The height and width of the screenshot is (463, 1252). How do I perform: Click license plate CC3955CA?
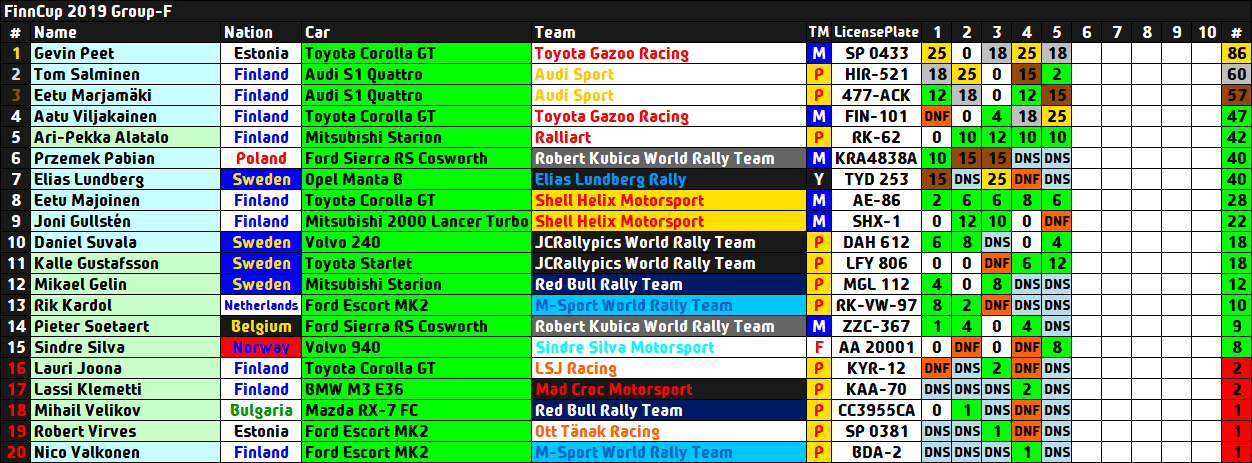(x=876, y=410)
